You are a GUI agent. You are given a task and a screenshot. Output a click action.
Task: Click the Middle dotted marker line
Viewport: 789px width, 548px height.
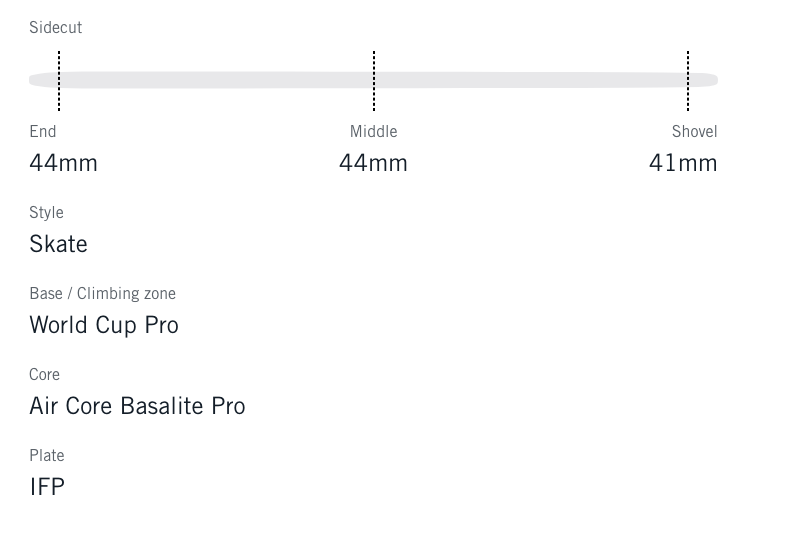pyautogui.click(x=374, y=80)
